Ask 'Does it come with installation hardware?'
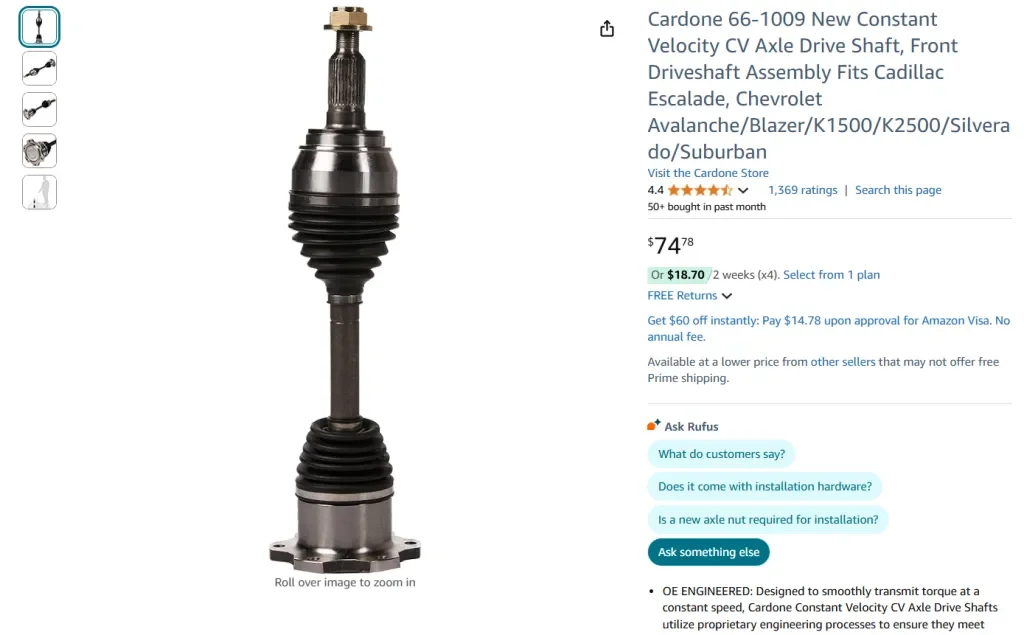 (x=765, y=487)
